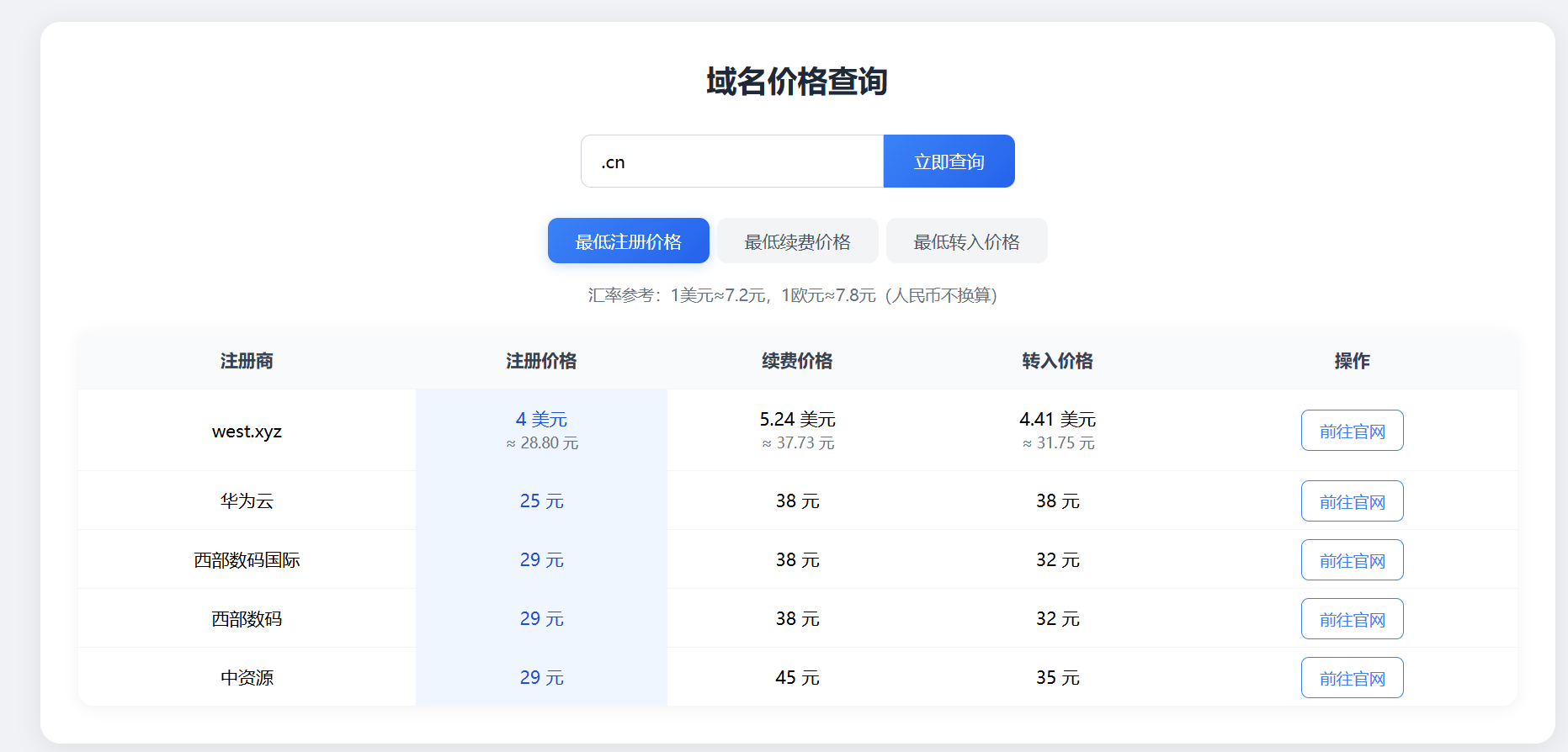Open 前往官网 for 华为云
The width and height of the screenshot is (1568, 752).
click(1352, 501)
